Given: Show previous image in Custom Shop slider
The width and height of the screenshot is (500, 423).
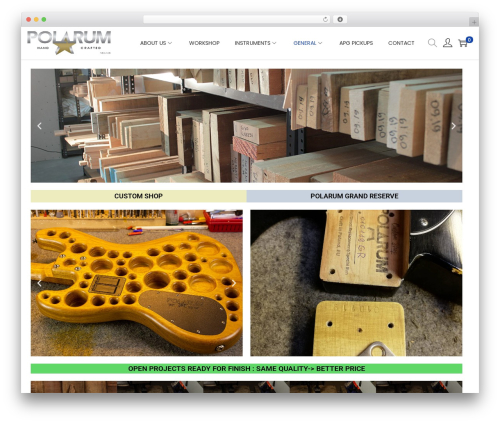Looking at the screenshot, I should [x=39, y=283].
